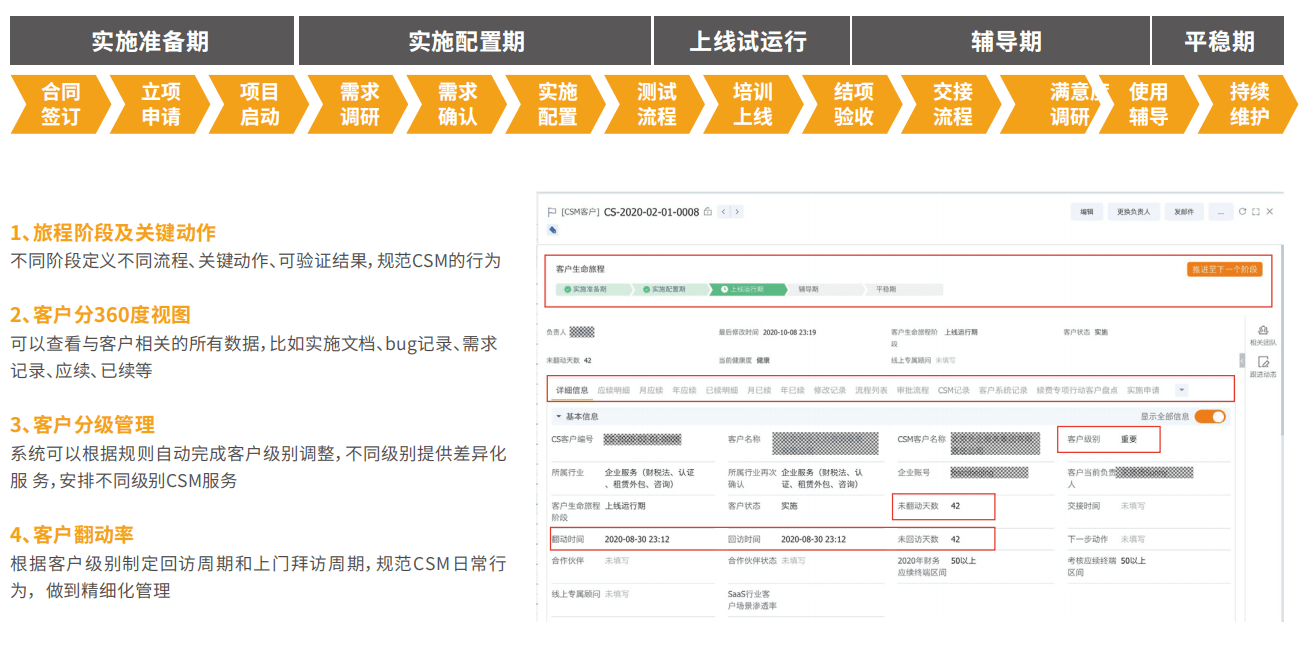
Task: Click the 结项验收 step arrow
Action: (x=853, y=104)
